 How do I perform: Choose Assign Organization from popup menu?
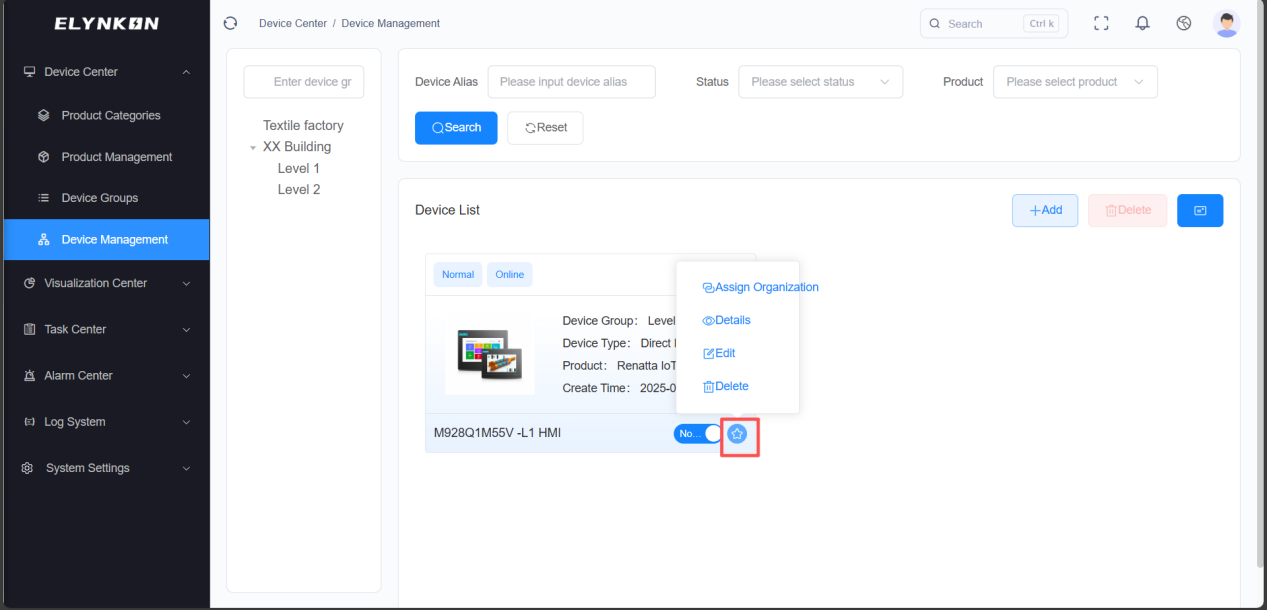(x=761, y=287)
